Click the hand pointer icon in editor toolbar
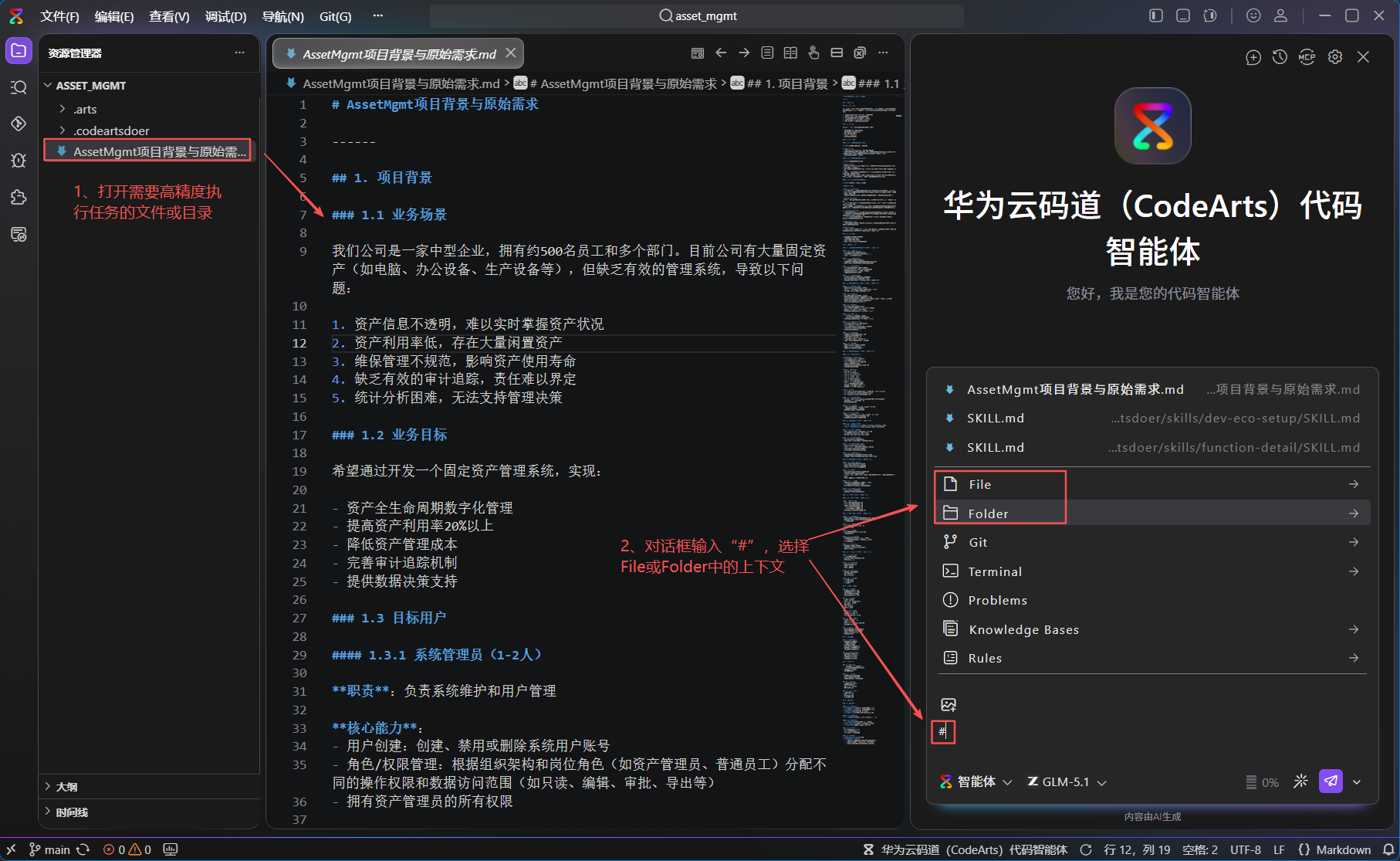Screen dimensions: 1400x861 (813, 53)
